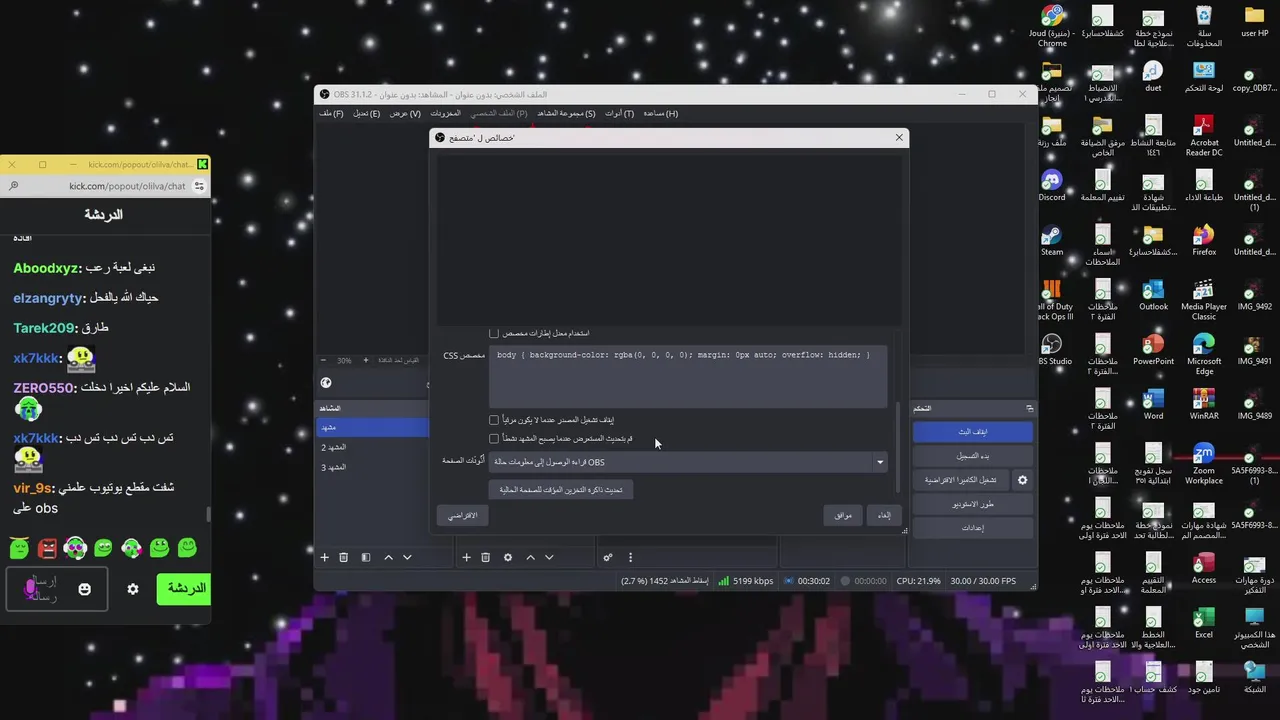Open the Help (H) menu
This screenshot has height=720, width=1280.
660,113
